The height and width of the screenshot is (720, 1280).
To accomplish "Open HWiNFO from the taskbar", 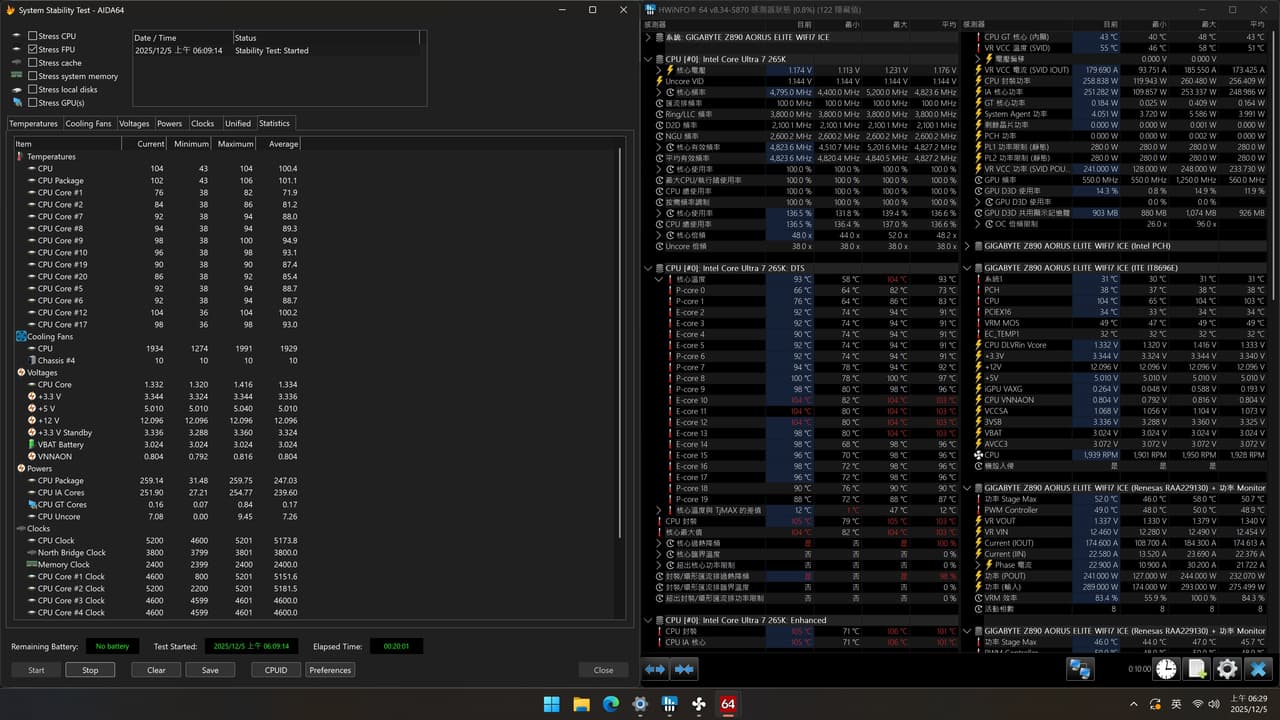I will click(670, 704).
